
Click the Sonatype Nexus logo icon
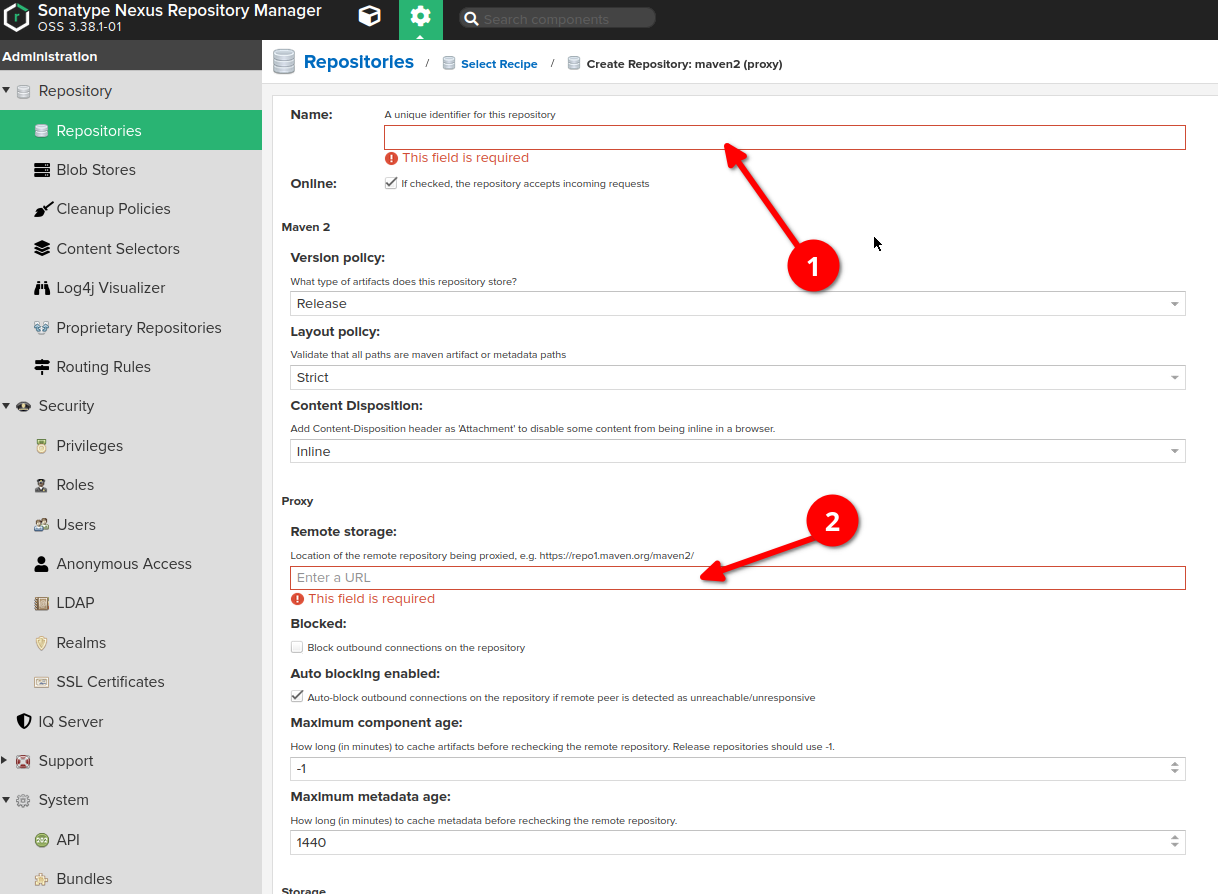[x=17, y=19]
